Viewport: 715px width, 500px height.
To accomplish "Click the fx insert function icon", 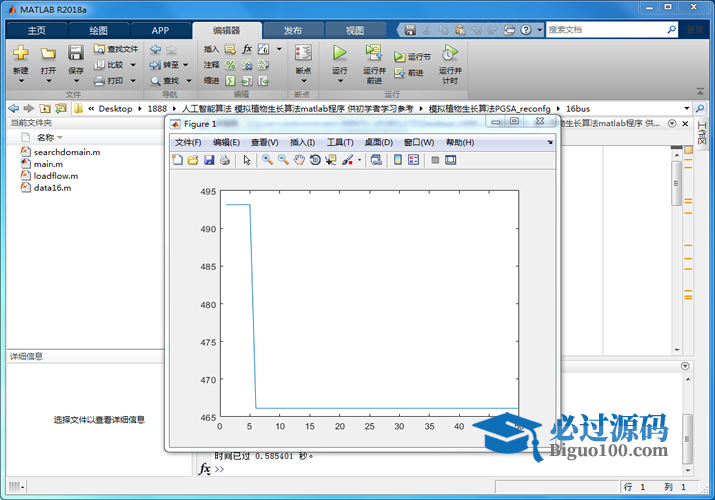I will (247, 49).
